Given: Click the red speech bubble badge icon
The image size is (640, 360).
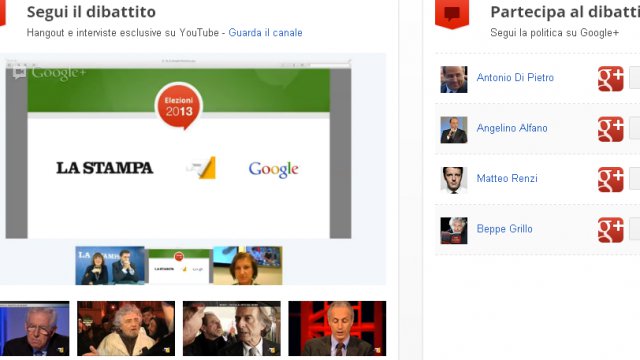Looking at the screenshot, I should (452, 14).
